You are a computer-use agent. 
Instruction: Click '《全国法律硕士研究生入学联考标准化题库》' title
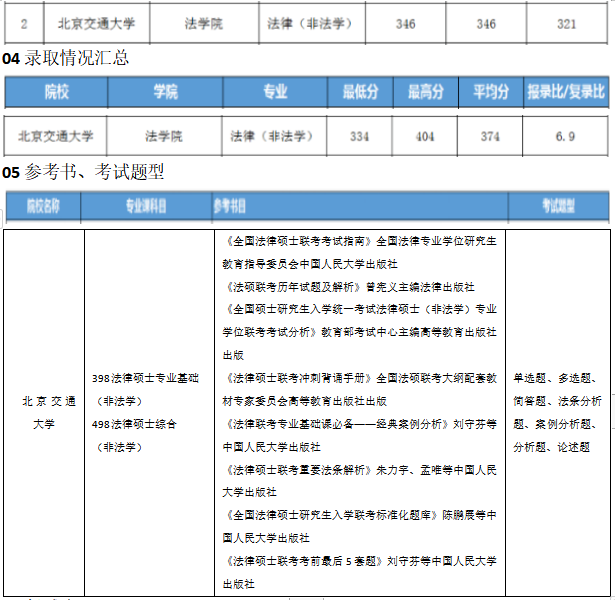pos(331,515)
